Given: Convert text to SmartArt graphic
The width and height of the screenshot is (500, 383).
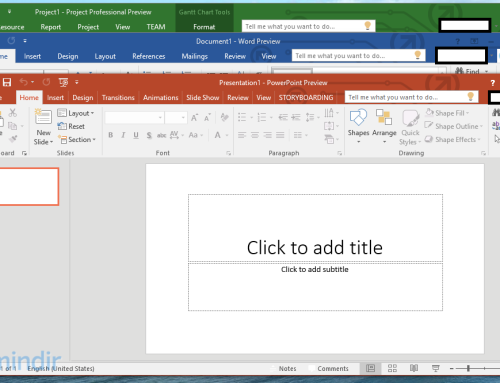Looking at the screenshot, I should pos(330,139).
